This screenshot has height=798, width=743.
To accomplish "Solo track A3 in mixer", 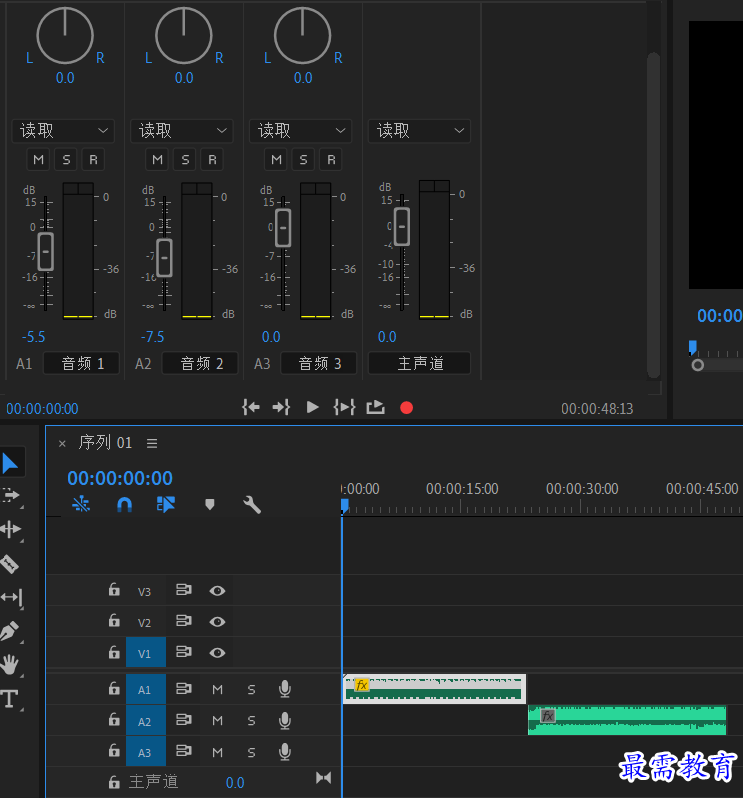I will 304,159.
